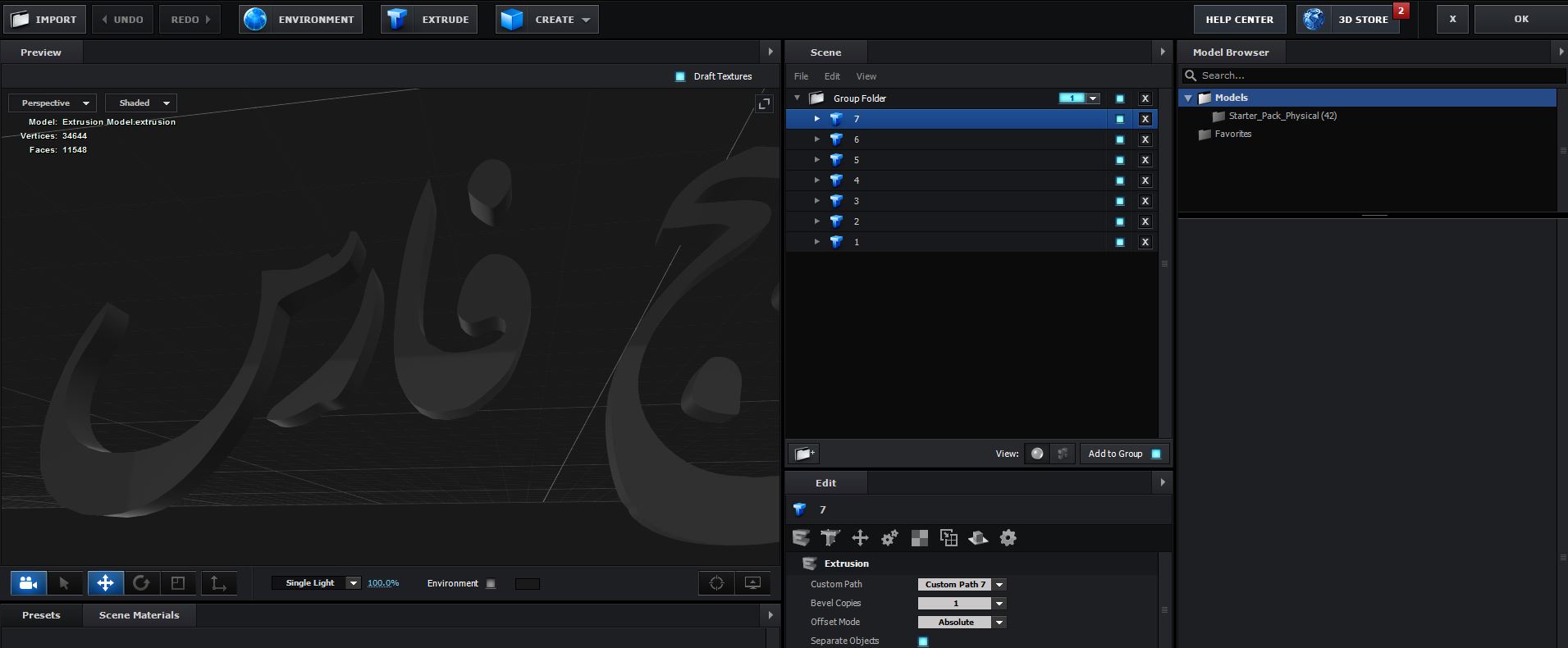Click the extrusion icon of layer 7
Viewport: 1568px width, 648px height.
point(836,119)
